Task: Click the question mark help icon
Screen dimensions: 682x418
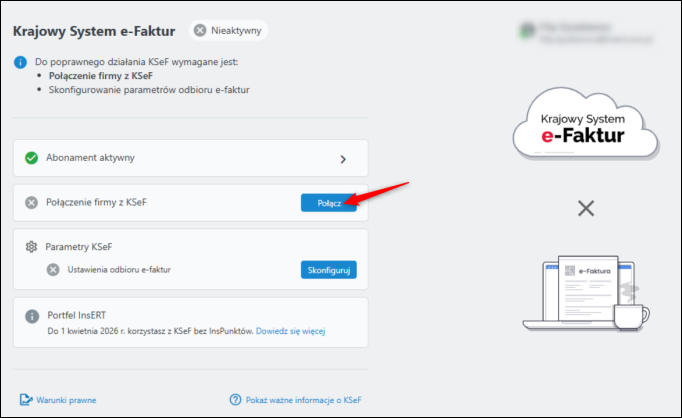Action: (x=235, y=400)
